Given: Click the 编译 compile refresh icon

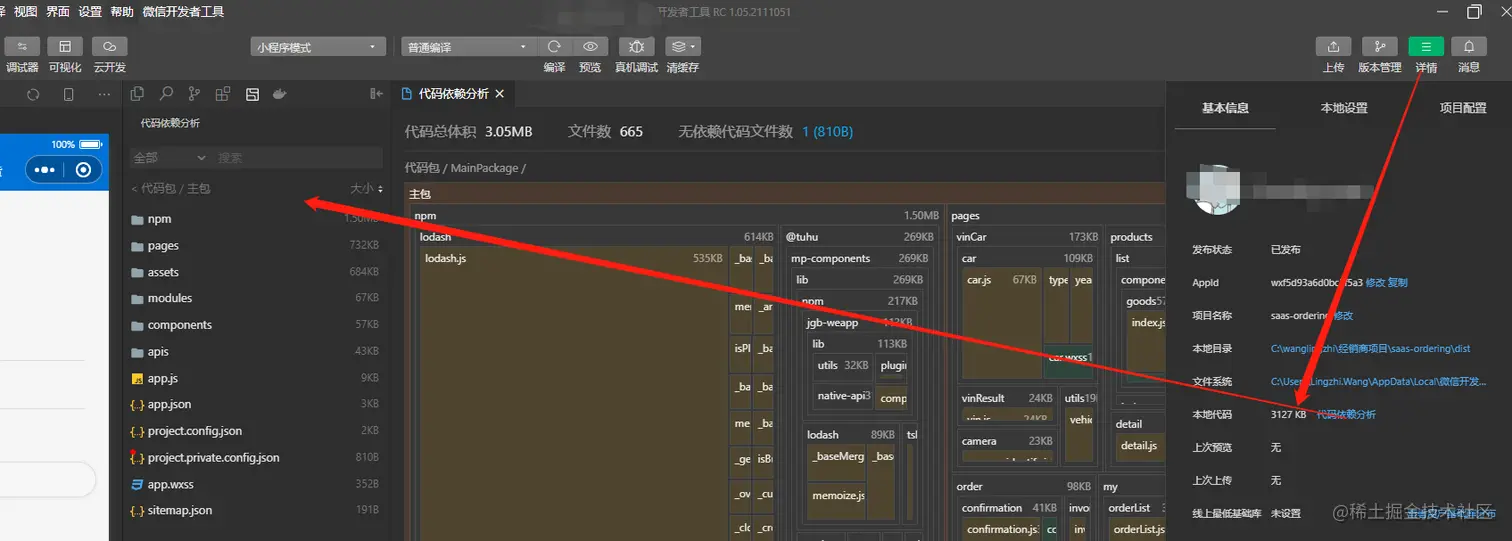Looking at the screenshot, I should click(554, 47).
